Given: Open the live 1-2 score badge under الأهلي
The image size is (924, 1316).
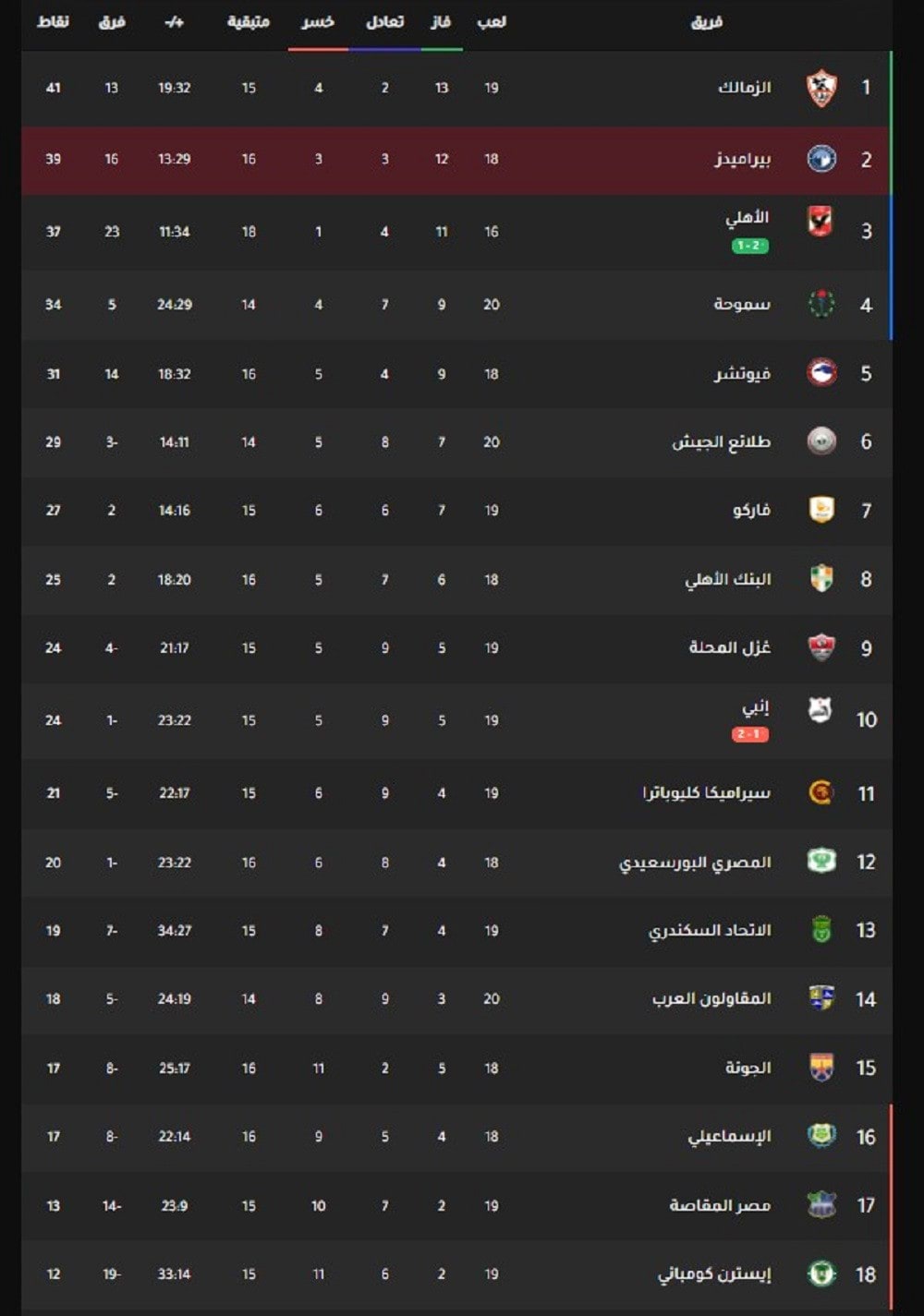Looking at the screenshot, I should pos(750,247).
